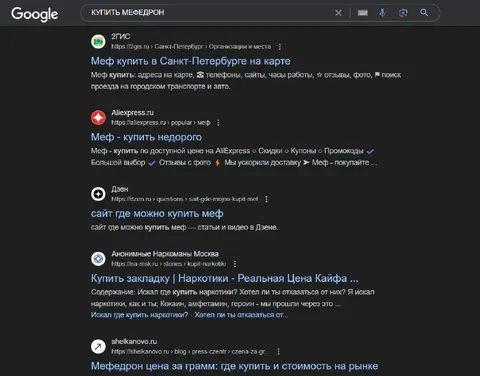
Task: Start voice search with the microphone icon
Action: (383, 13)
